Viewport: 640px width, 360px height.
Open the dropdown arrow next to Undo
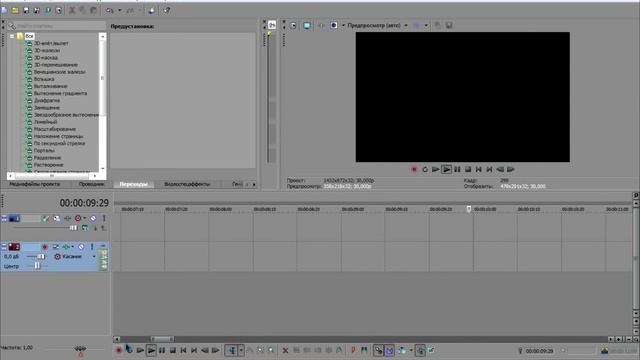[x=120, y=10]
